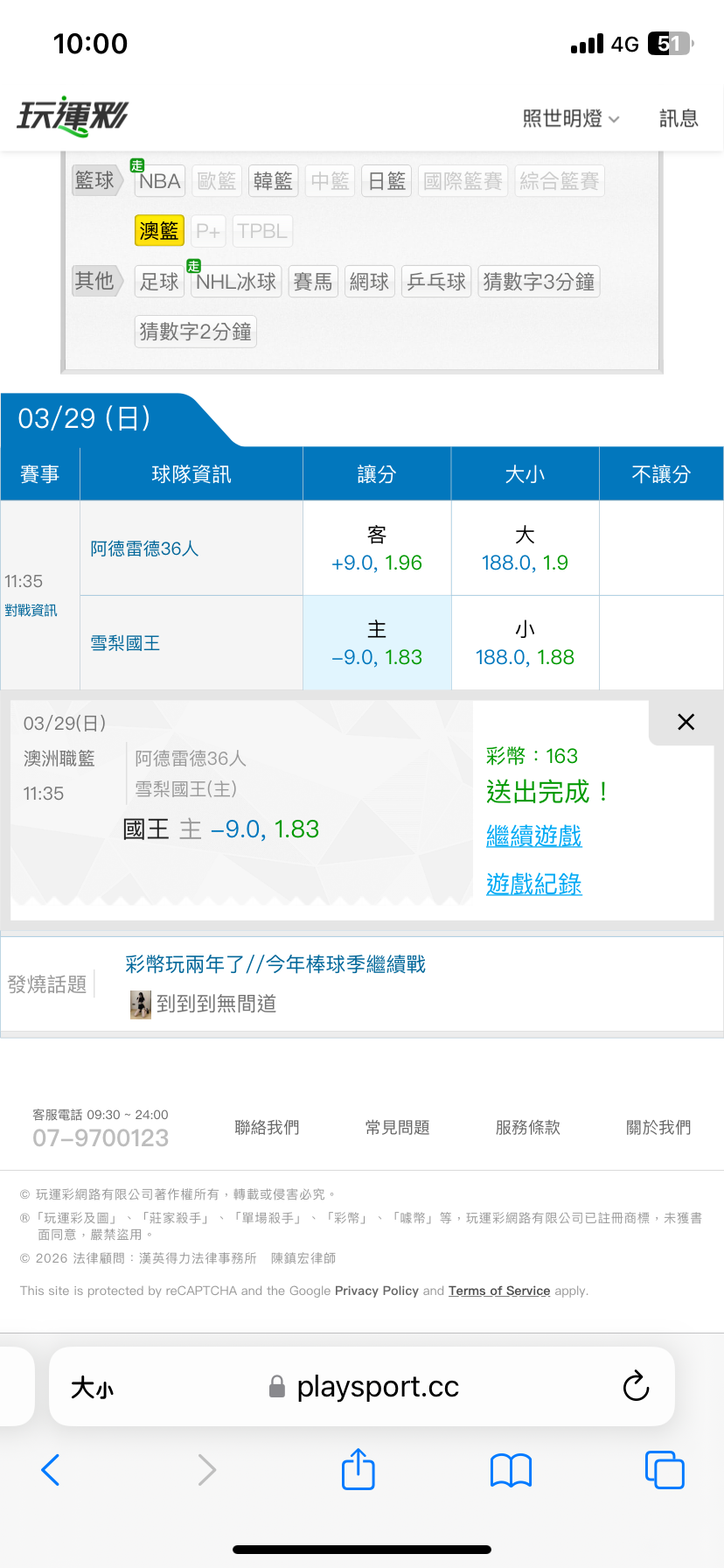Pick 主 -9.0, 1.83 spread option
Image resolution: width=724 pixels, height=1568 pixels.
pyautogui.click(x=377, y=643)
